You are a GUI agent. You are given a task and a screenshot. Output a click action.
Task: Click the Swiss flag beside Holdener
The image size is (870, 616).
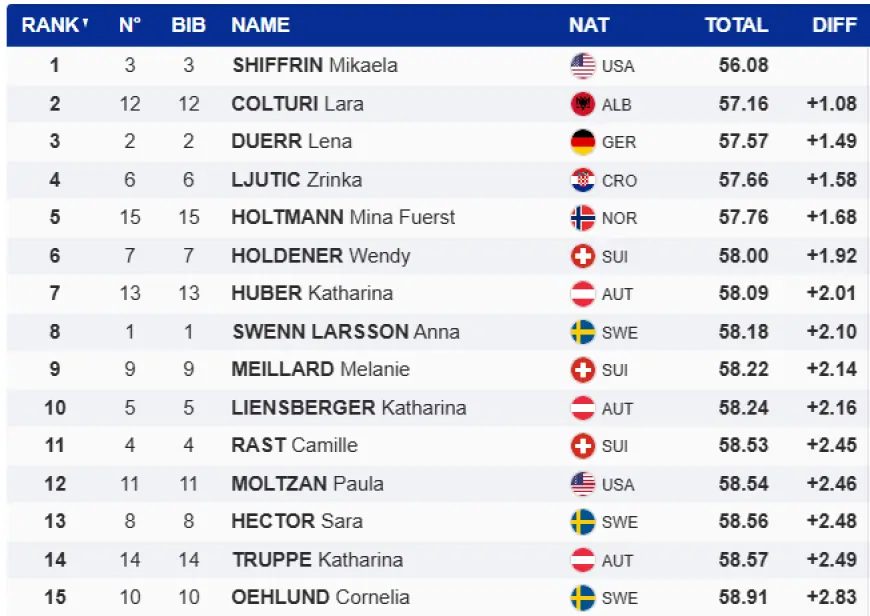(582, 256)
